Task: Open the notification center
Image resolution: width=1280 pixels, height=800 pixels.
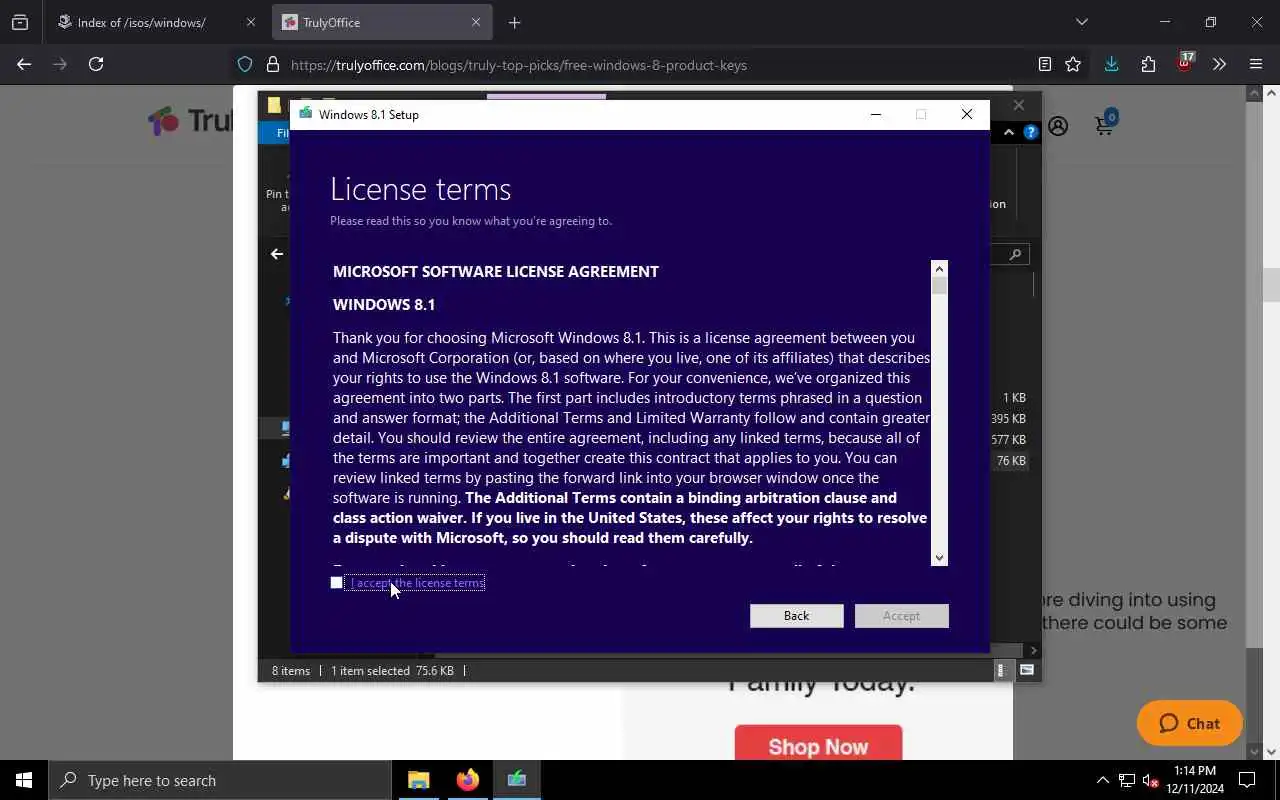Action: 1247,780
